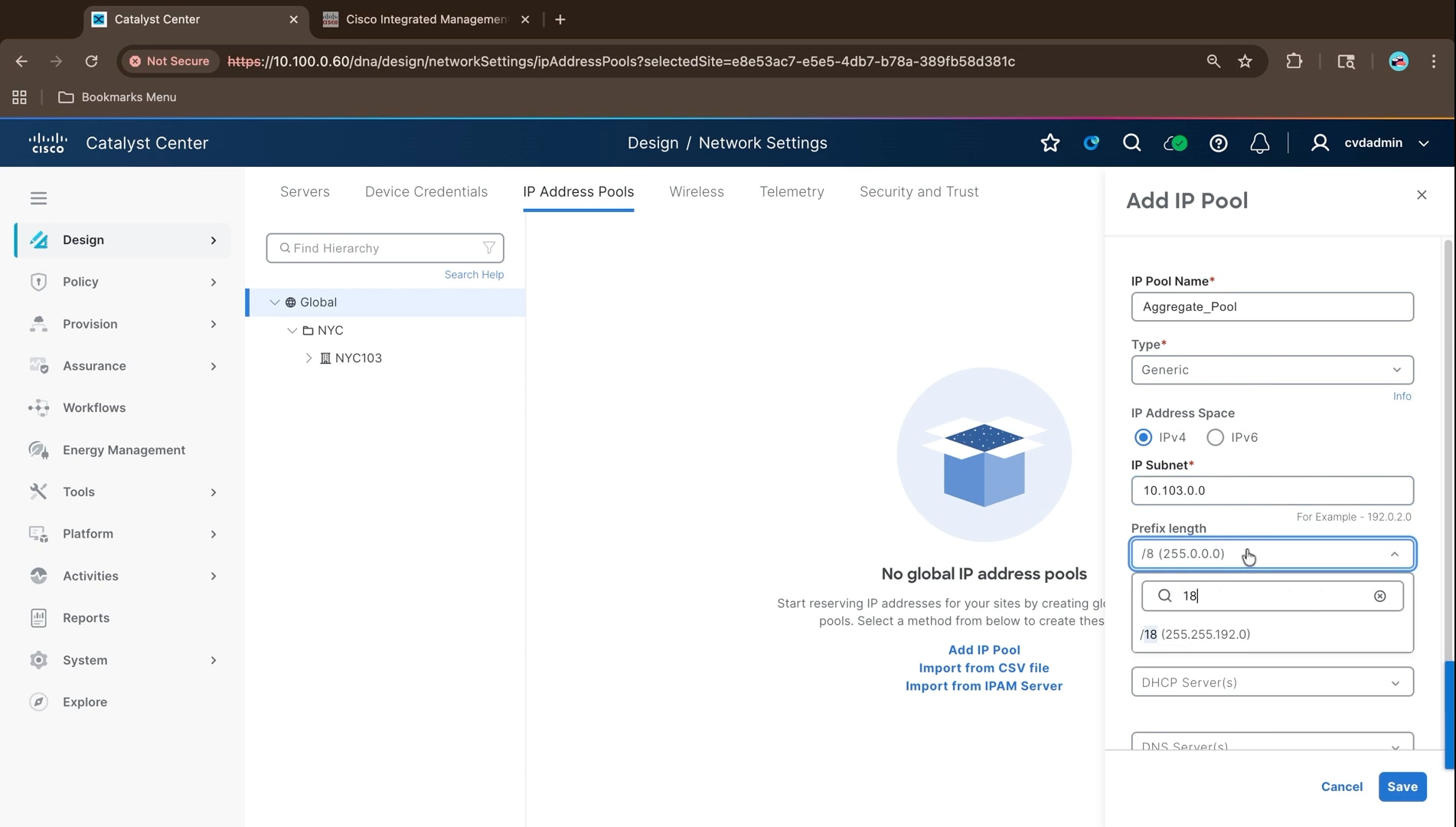
Task: Choose /18 (255.255.192.0) option
Action: (1272, 634)
